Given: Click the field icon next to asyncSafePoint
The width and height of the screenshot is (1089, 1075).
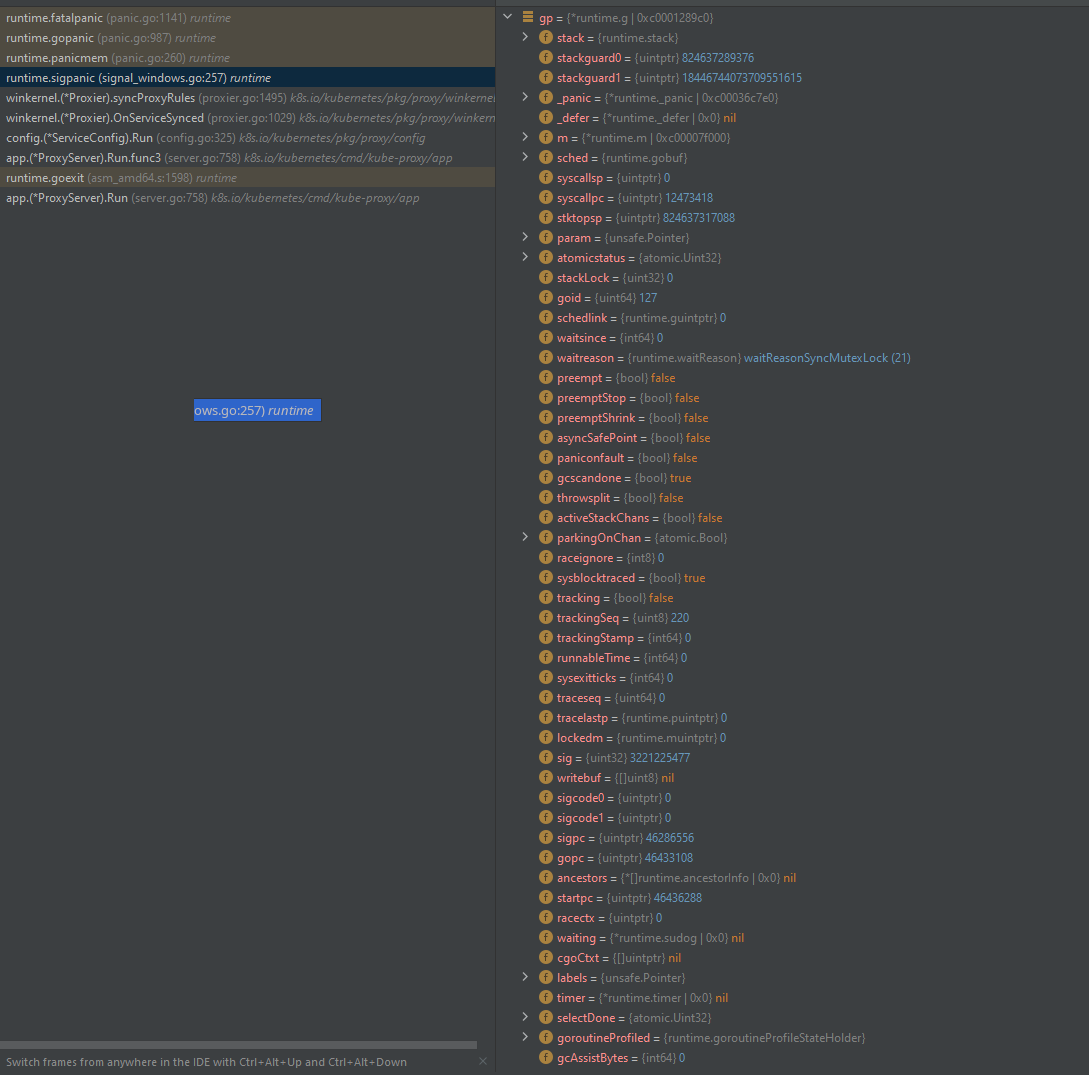Looking at the screenshot, I should tap(546, 438).
